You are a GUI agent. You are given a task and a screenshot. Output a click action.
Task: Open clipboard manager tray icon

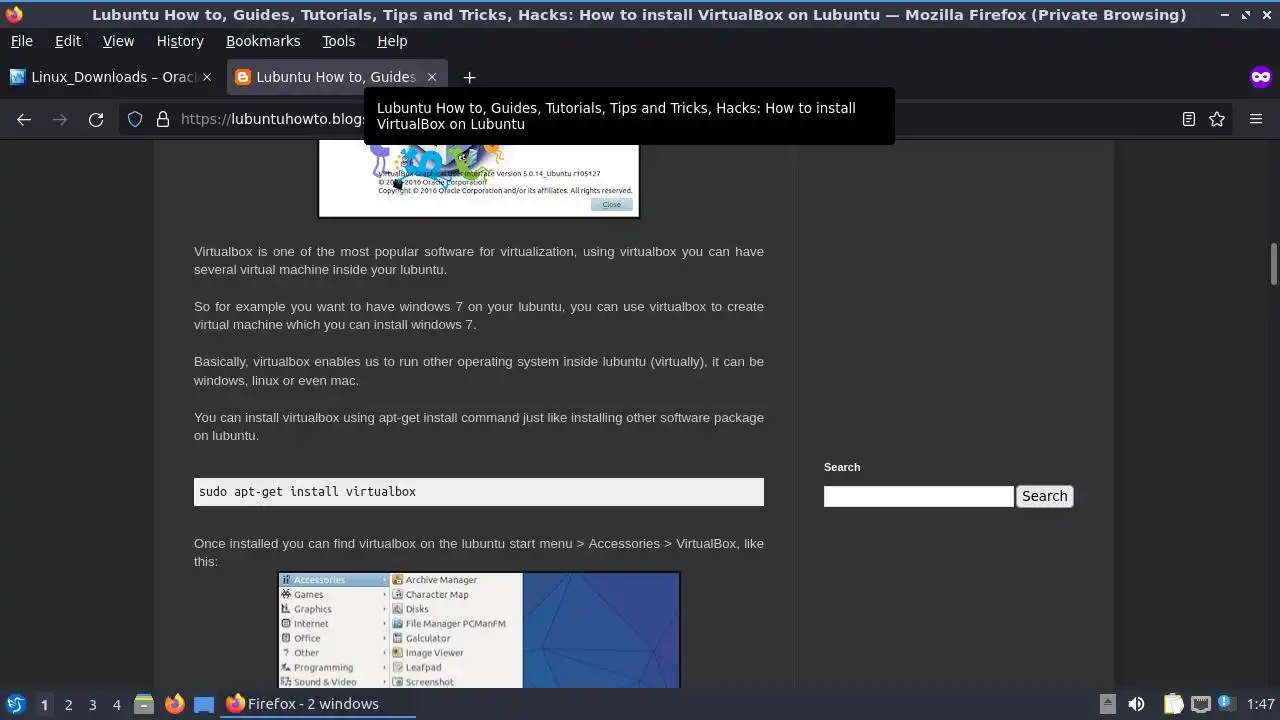click(1174, 704)
